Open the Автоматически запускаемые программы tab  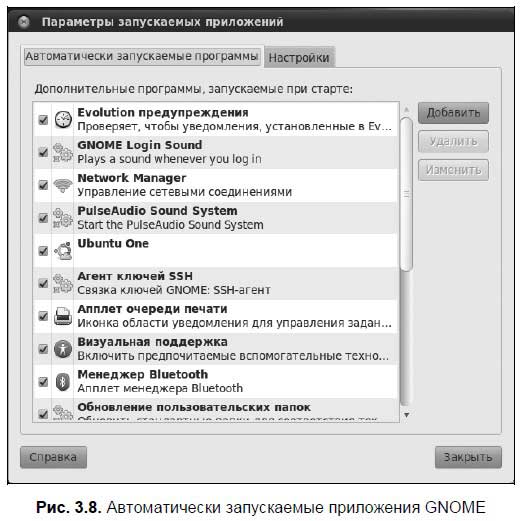tap(142, 56)
